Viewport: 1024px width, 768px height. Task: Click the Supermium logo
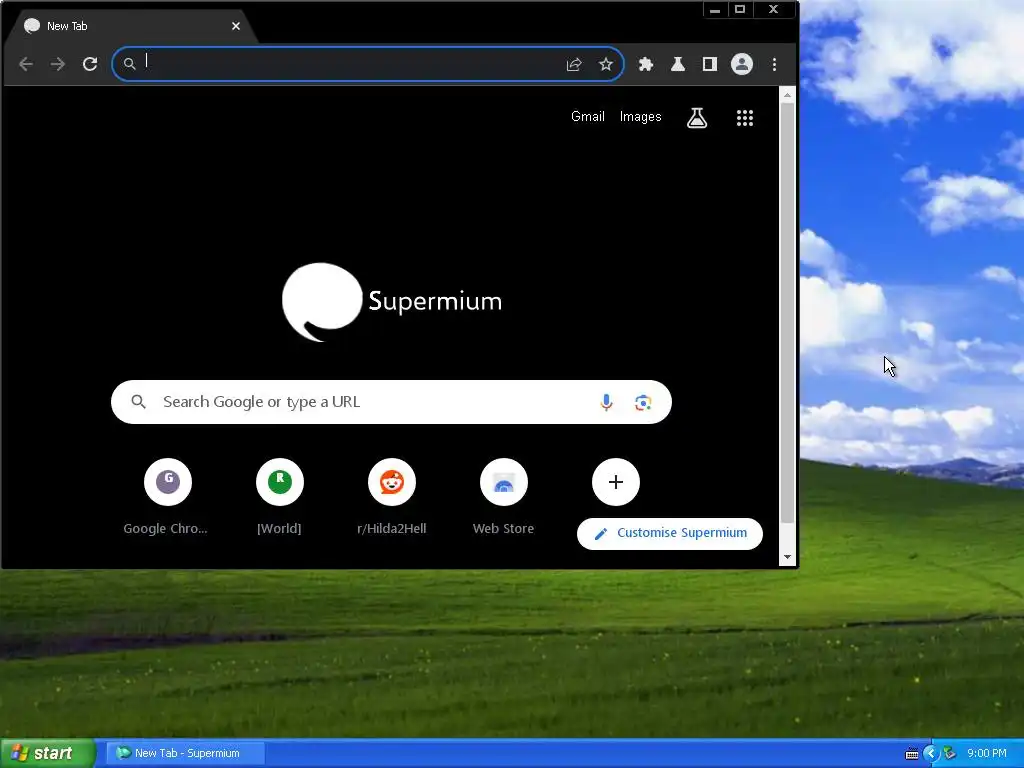(x=392, y=302)
